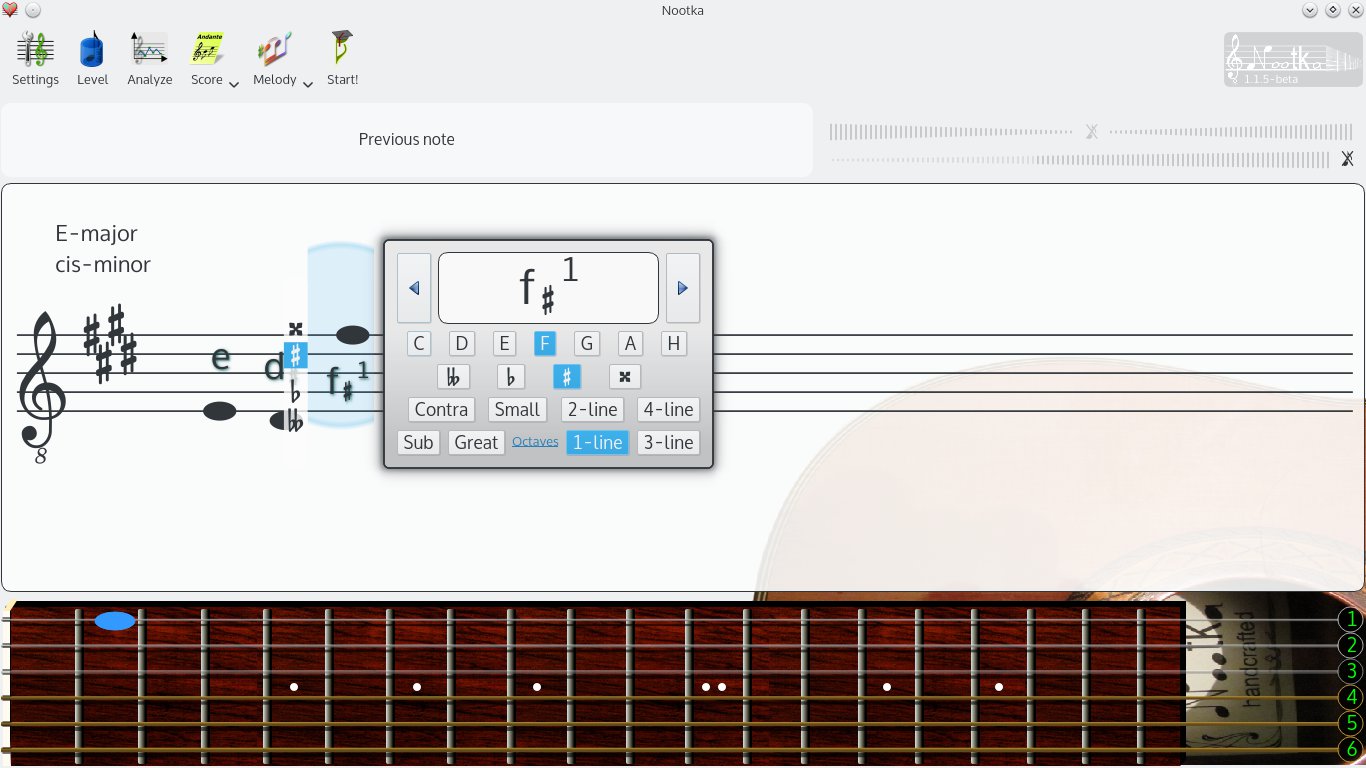The height and width of the screenshot is (768, 1366).
Task: Toggle the double-flat accidental button in popup
Action: click(453, 377)
